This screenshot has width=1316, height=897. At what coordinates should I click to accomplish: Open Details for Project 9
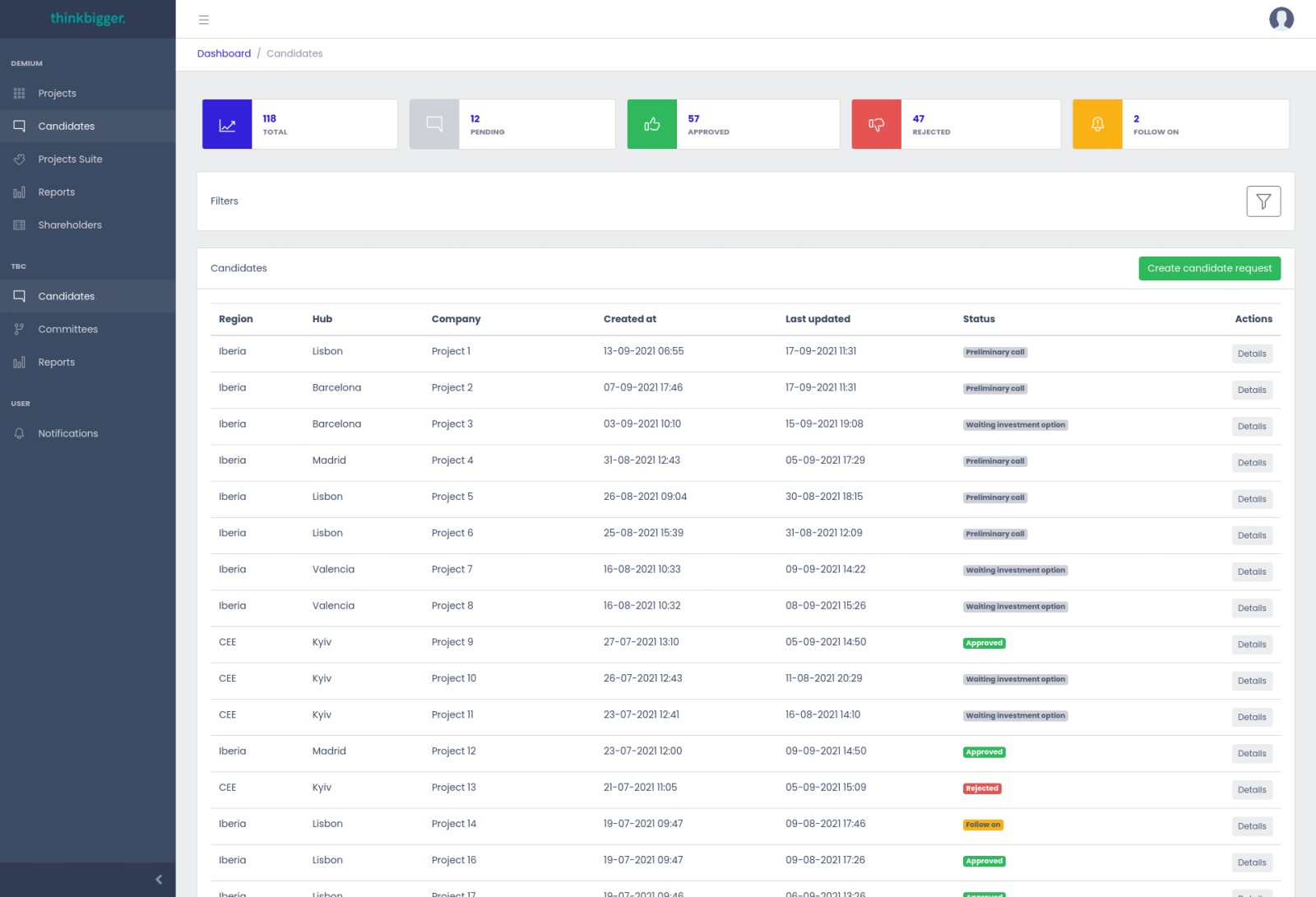tap(1251, 645)
